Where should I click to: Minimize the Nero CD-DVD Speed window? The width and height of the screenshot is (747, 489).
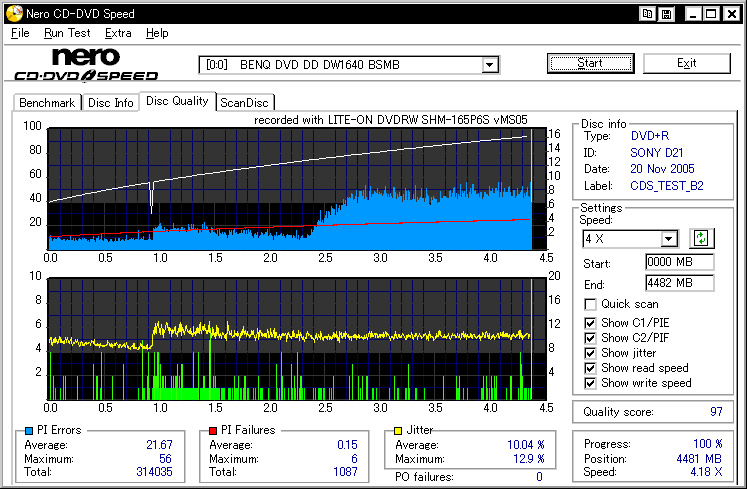pos(691,14)
